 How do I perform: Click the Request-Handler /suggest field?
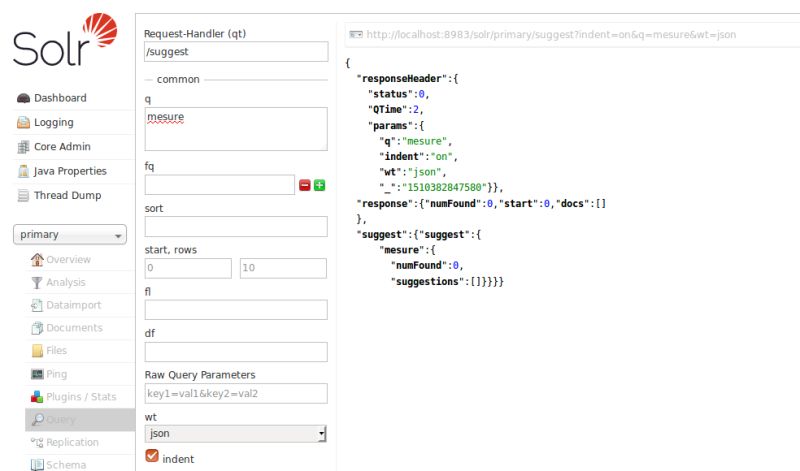(x=236, y=52)
